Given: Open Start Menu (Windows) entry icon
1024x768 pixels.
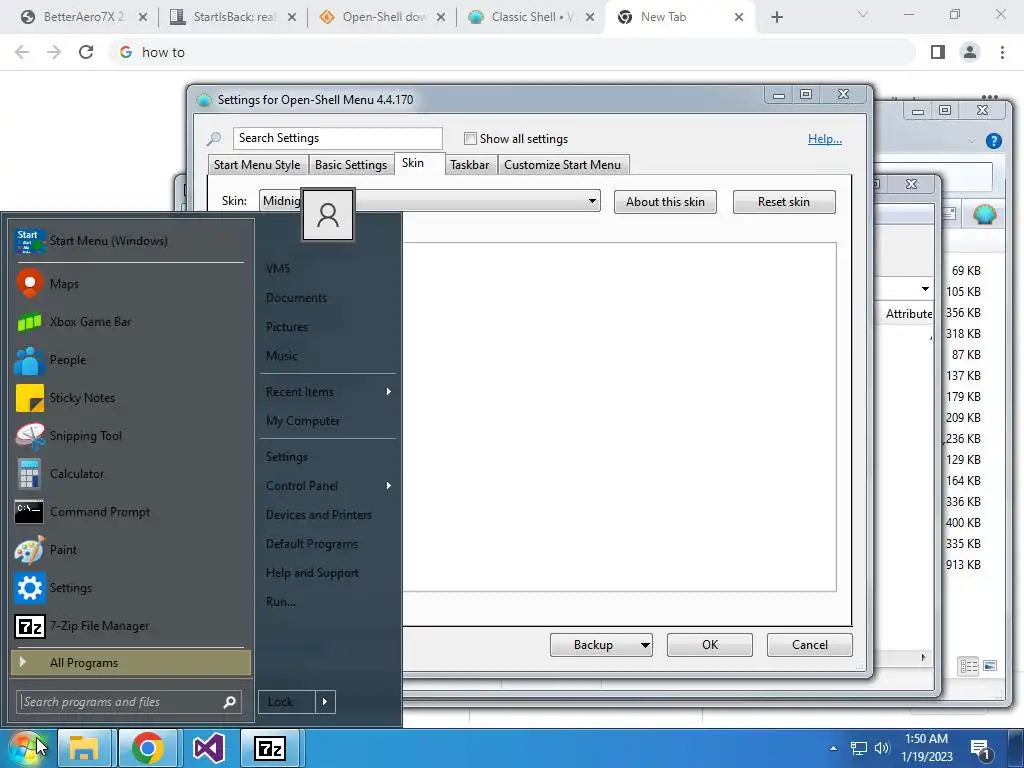Looking at the screenshot, I should pyautogui.click(x=29, y=241).
